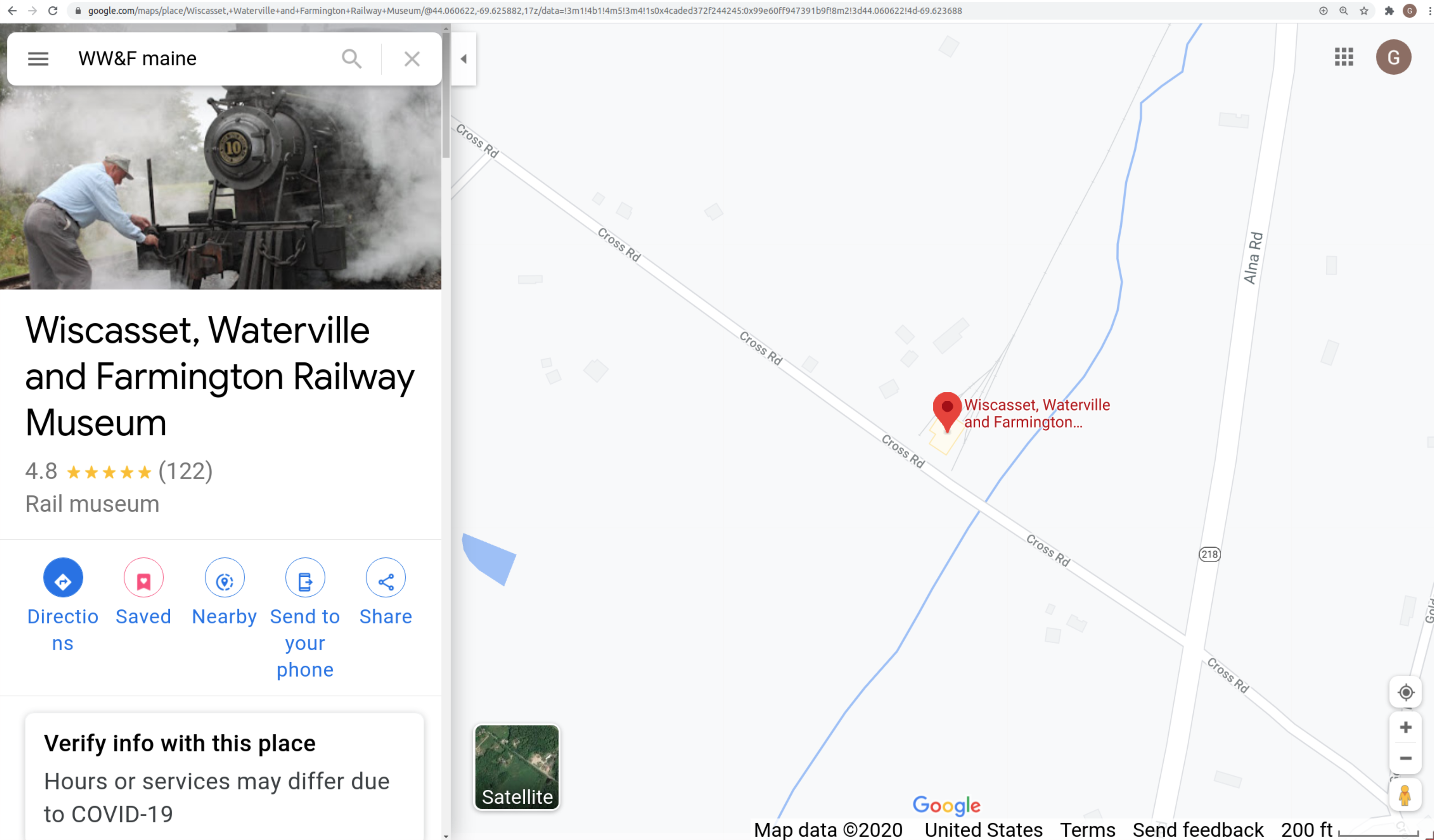Open the Google Maps hamburger menu
This screenshot has width=1434, height=840.
pyautogui.click(x=38, y=59)
